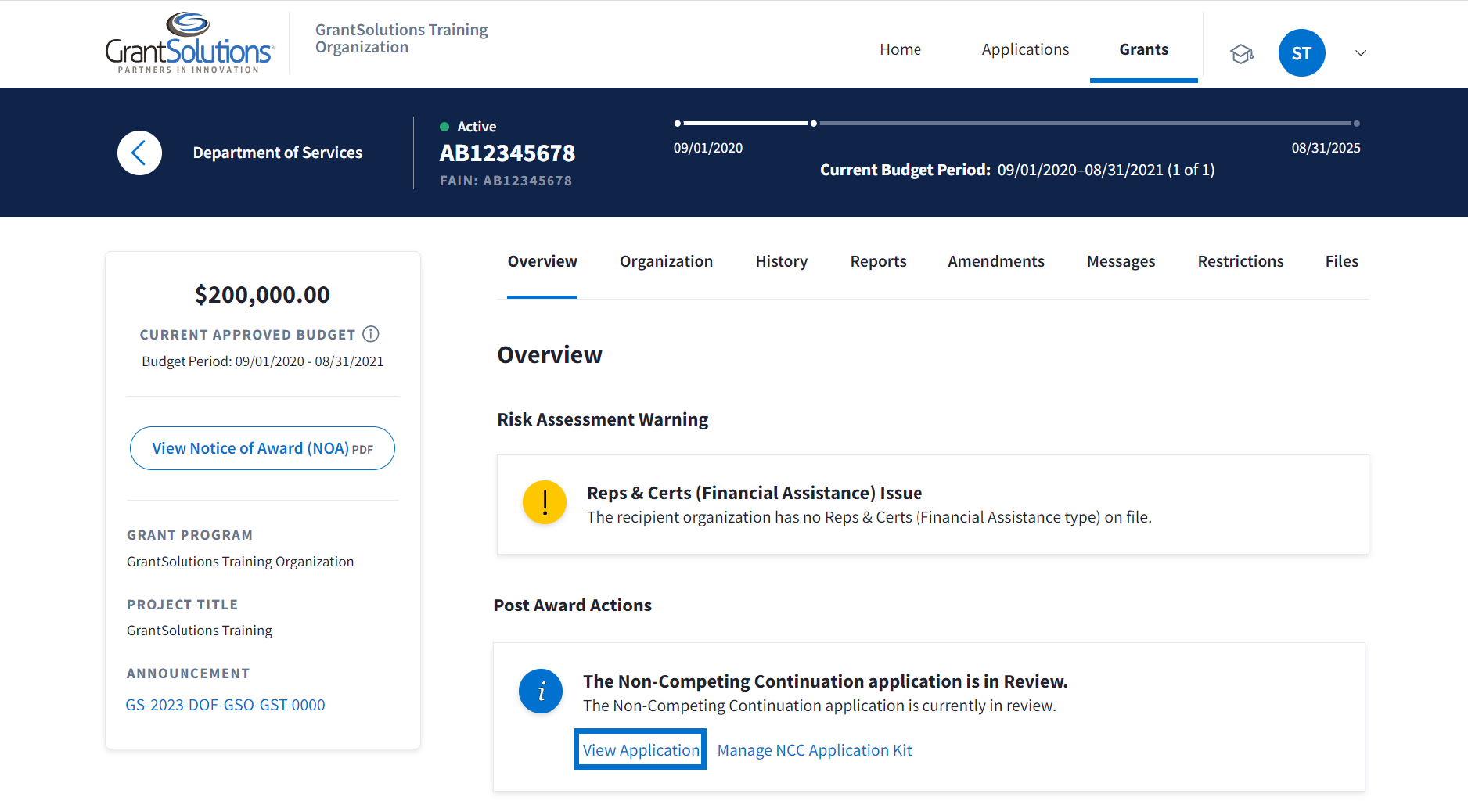The image size is (1468, 812).
Task: Open the History tab
Action: 781,261
